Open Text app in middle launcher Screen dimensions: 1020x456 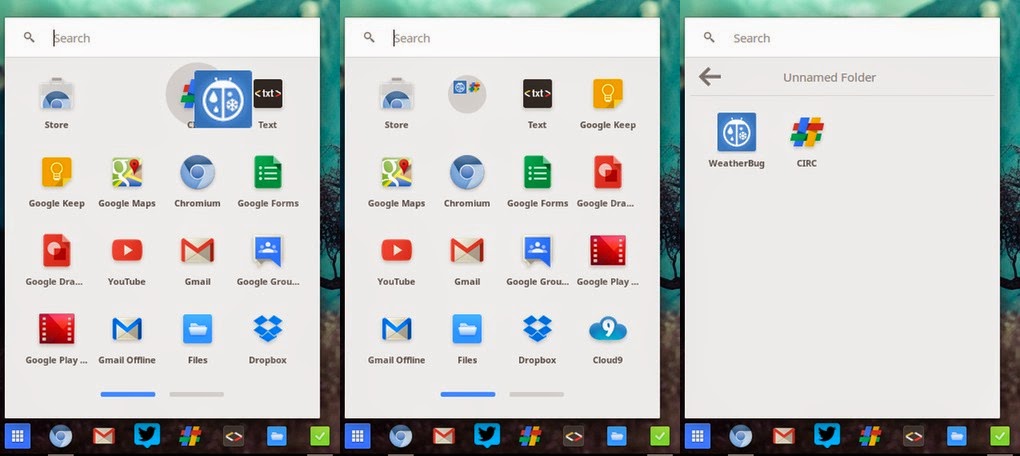click(x=537, y=94)
